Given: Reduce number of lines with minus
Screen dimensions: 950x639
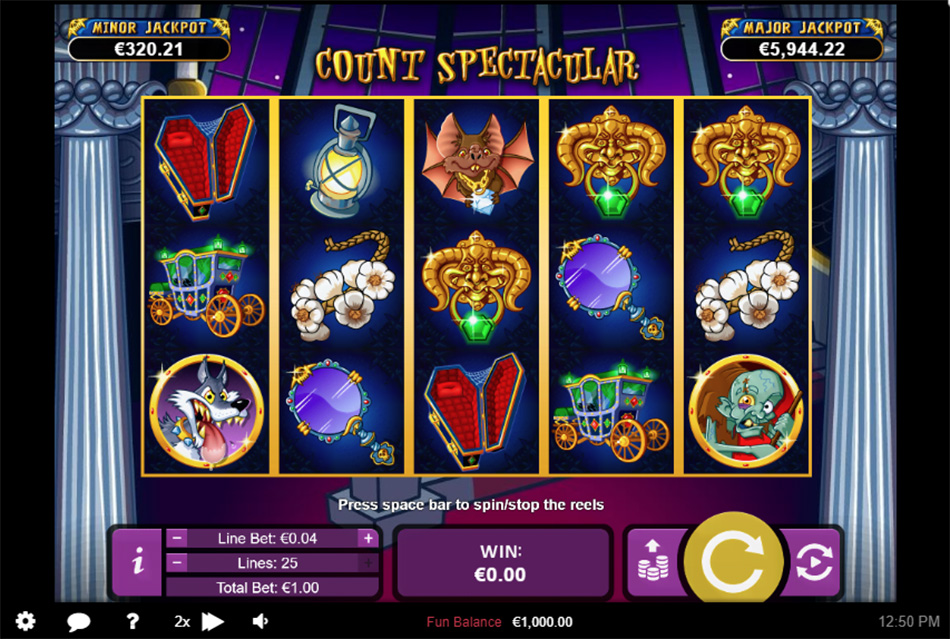Looking at the screenshot, I should (176, 563).
